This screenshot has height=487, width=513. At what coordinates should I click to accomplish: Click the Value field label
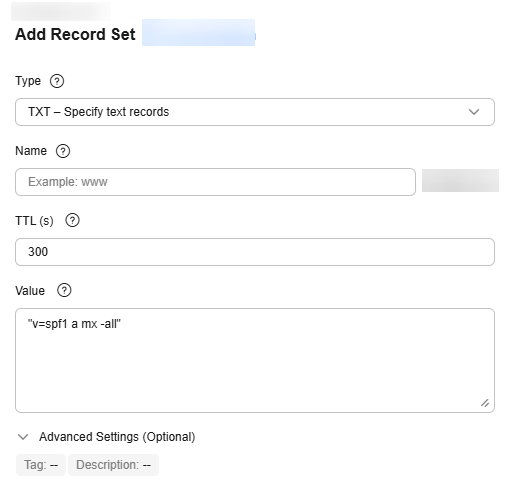(30, 291)
